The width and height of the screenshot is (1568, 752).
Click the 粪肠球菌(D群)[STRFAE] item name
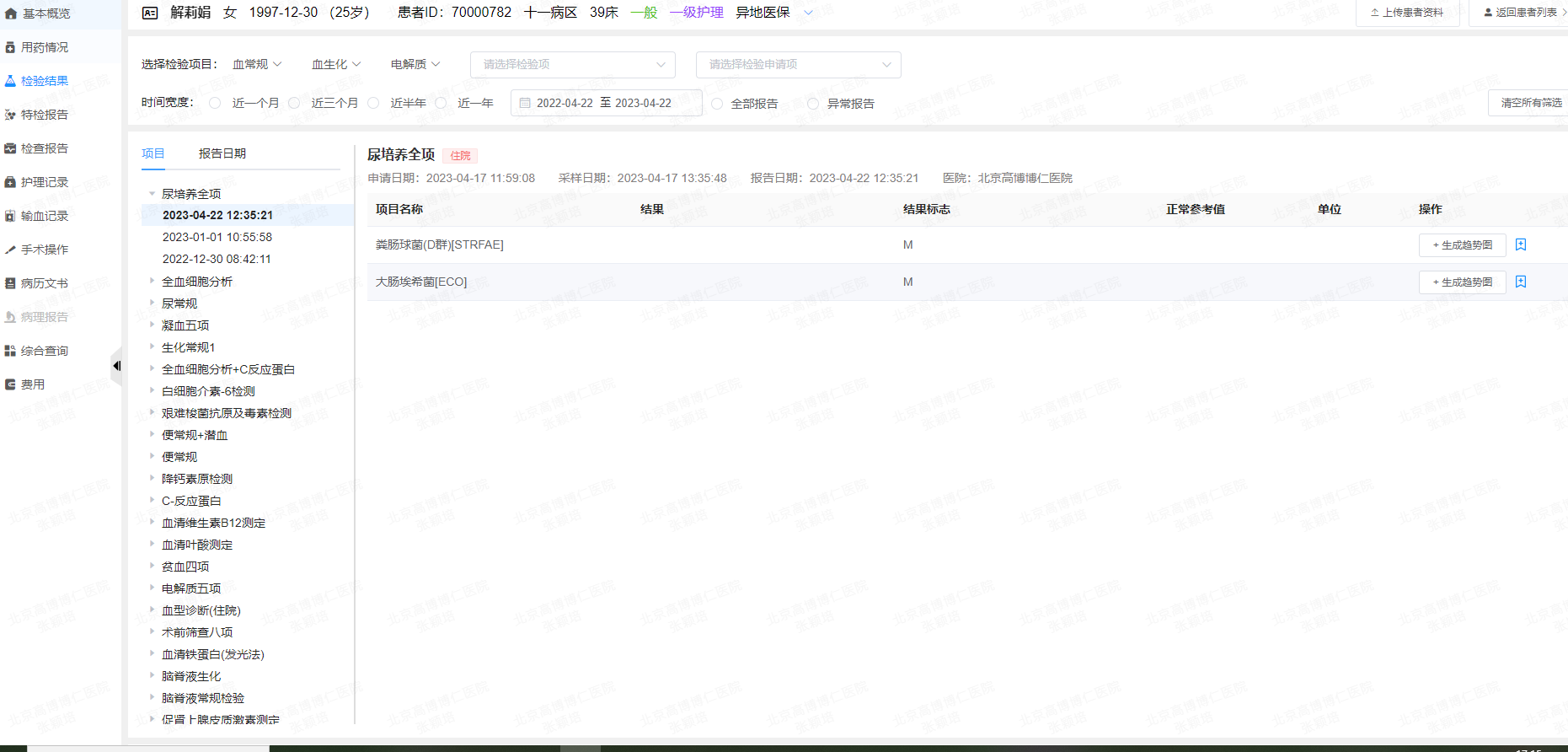coord(440,244)
